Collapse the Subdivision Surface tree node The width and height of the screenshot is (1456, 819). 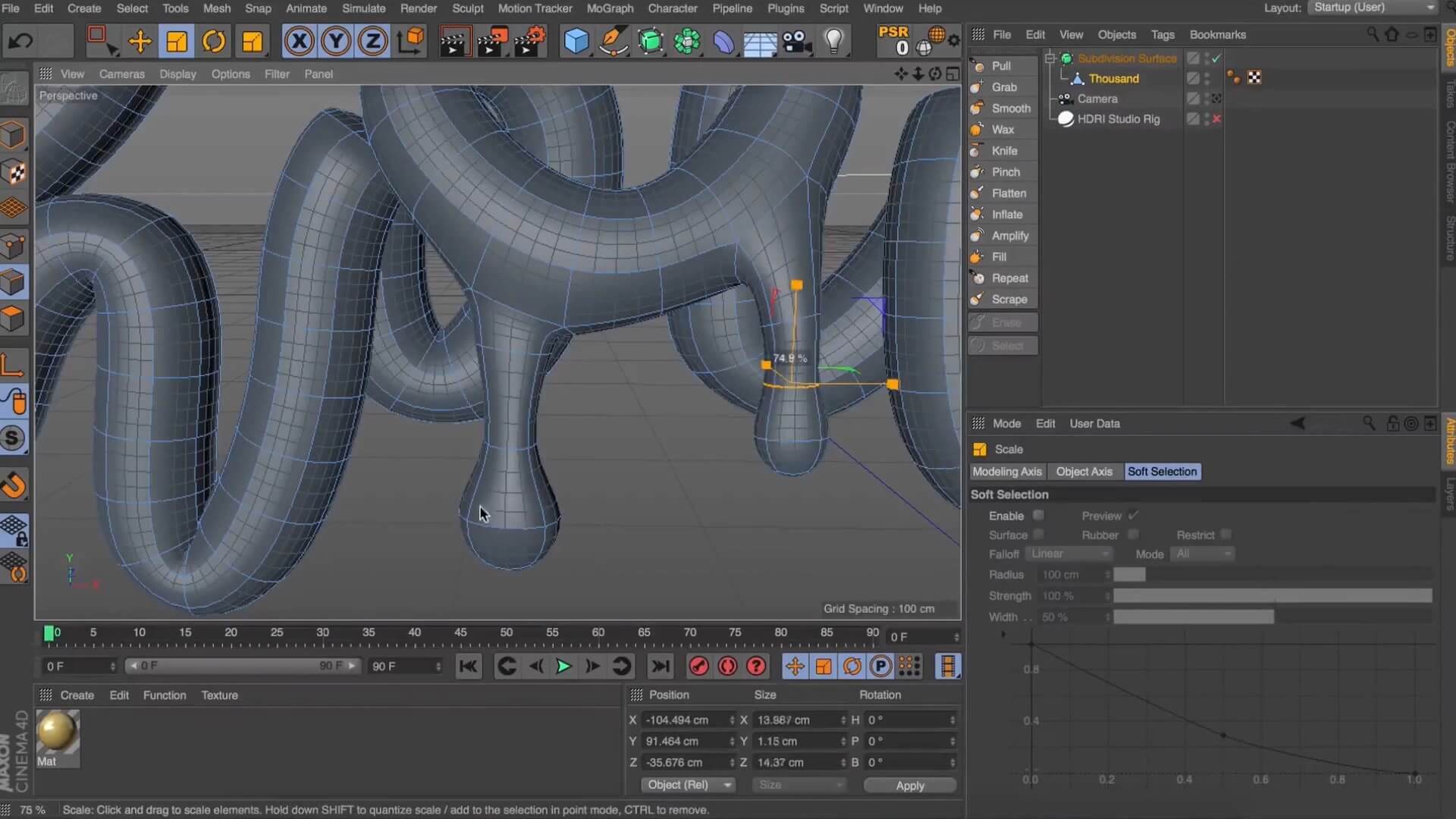1050,58
